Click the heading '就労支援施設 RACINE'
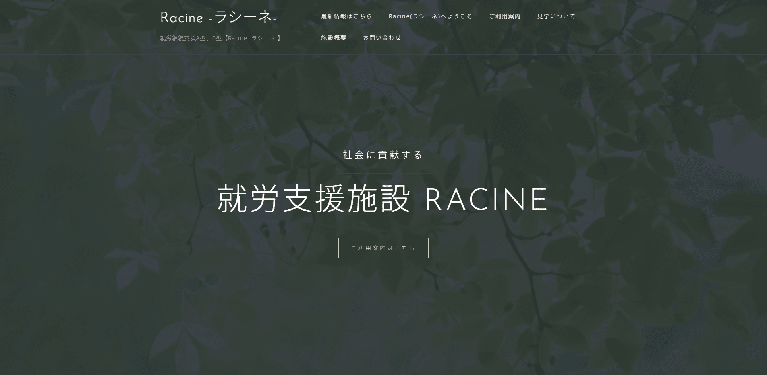 pyautogui.click(x=382, y=199)
